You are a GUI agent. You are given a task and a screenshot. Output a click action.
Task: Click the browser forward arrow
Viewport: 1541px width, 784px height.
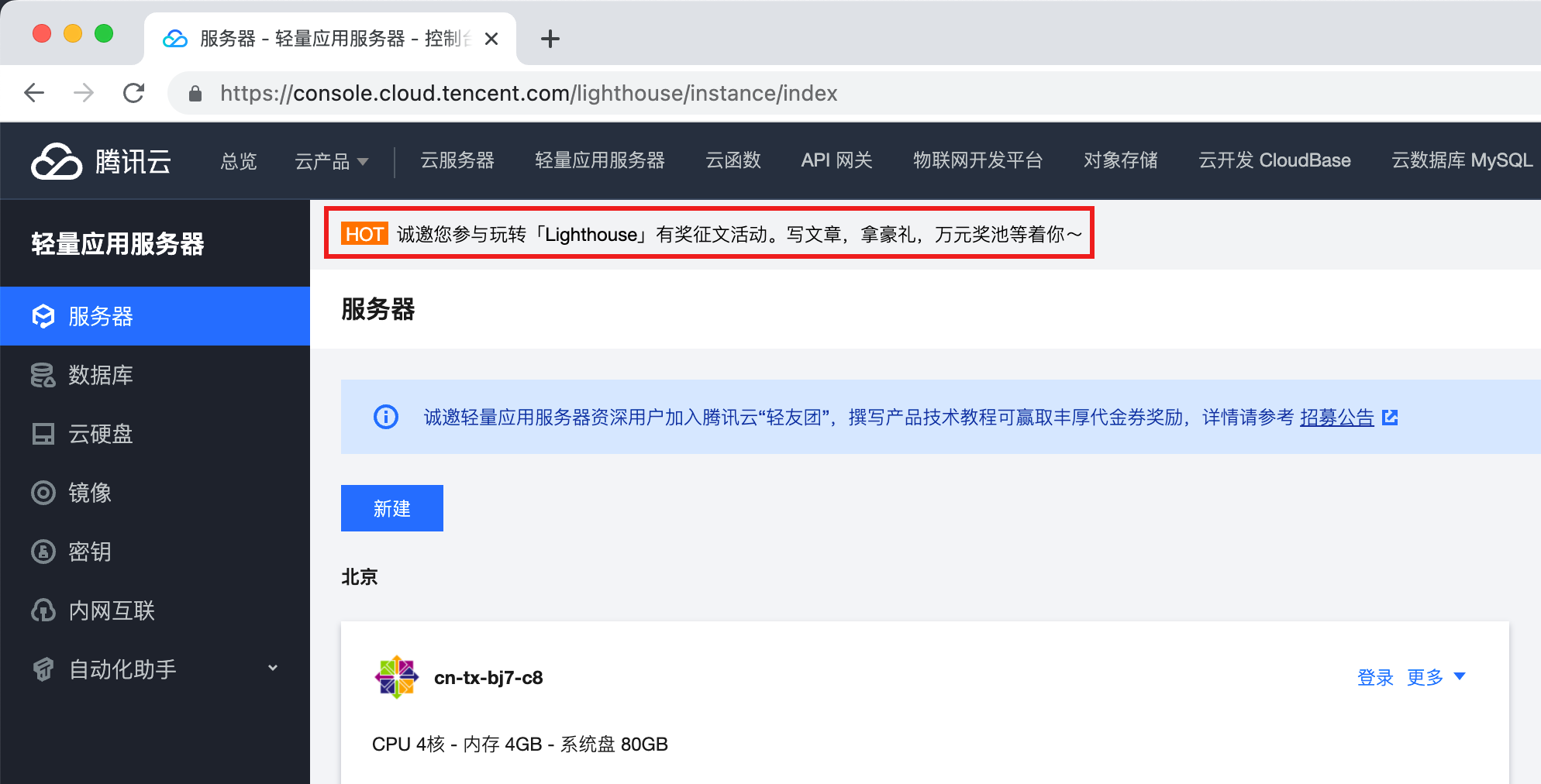point(84,93)
